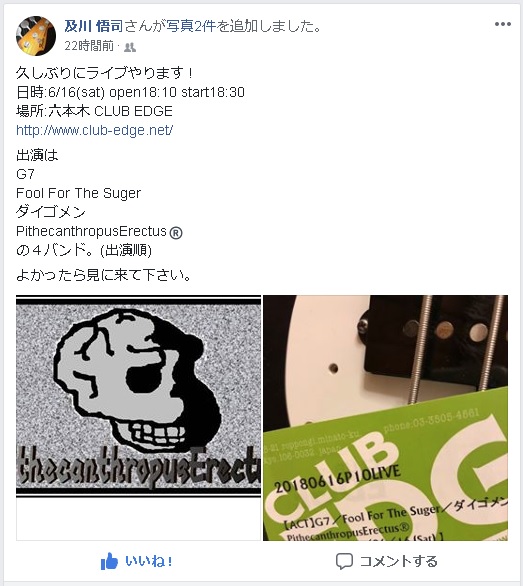Click the speech bubble comment icon
523x586 pixels.
[344, 561]
